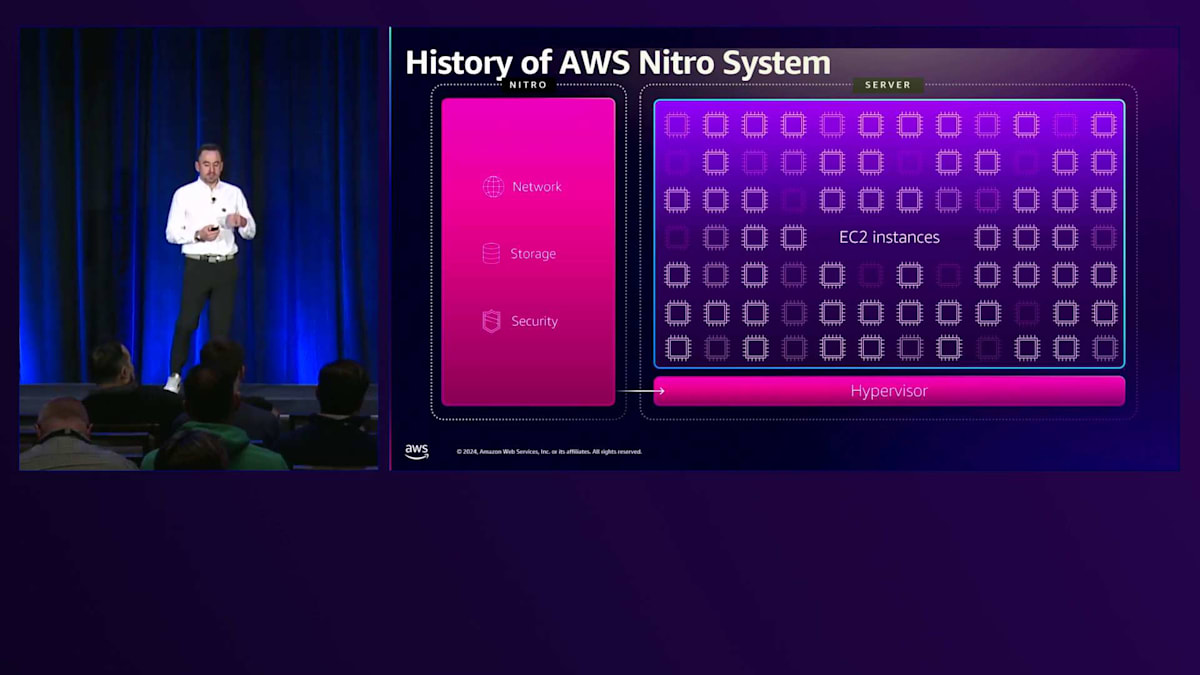Click the "Storage" text

533,254
